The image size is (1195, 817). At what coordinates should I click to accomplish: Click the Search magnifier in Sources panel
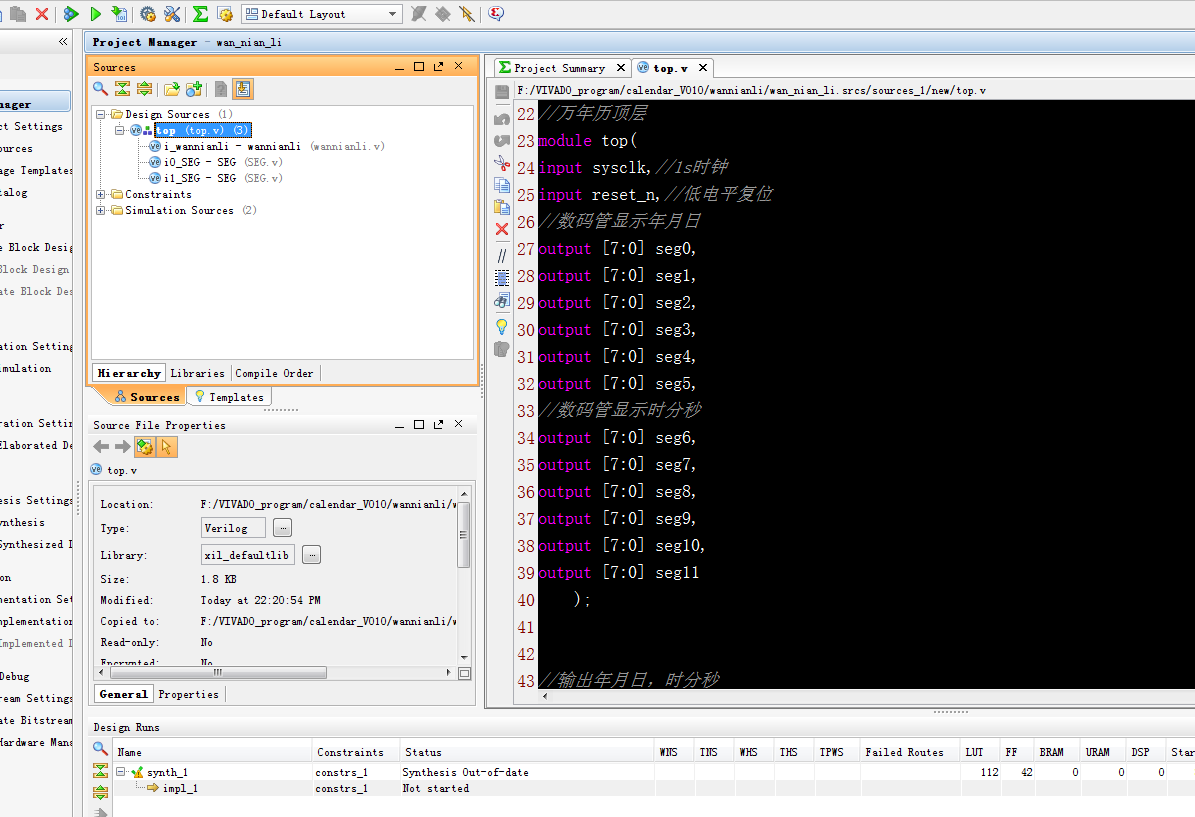[100, 89]
